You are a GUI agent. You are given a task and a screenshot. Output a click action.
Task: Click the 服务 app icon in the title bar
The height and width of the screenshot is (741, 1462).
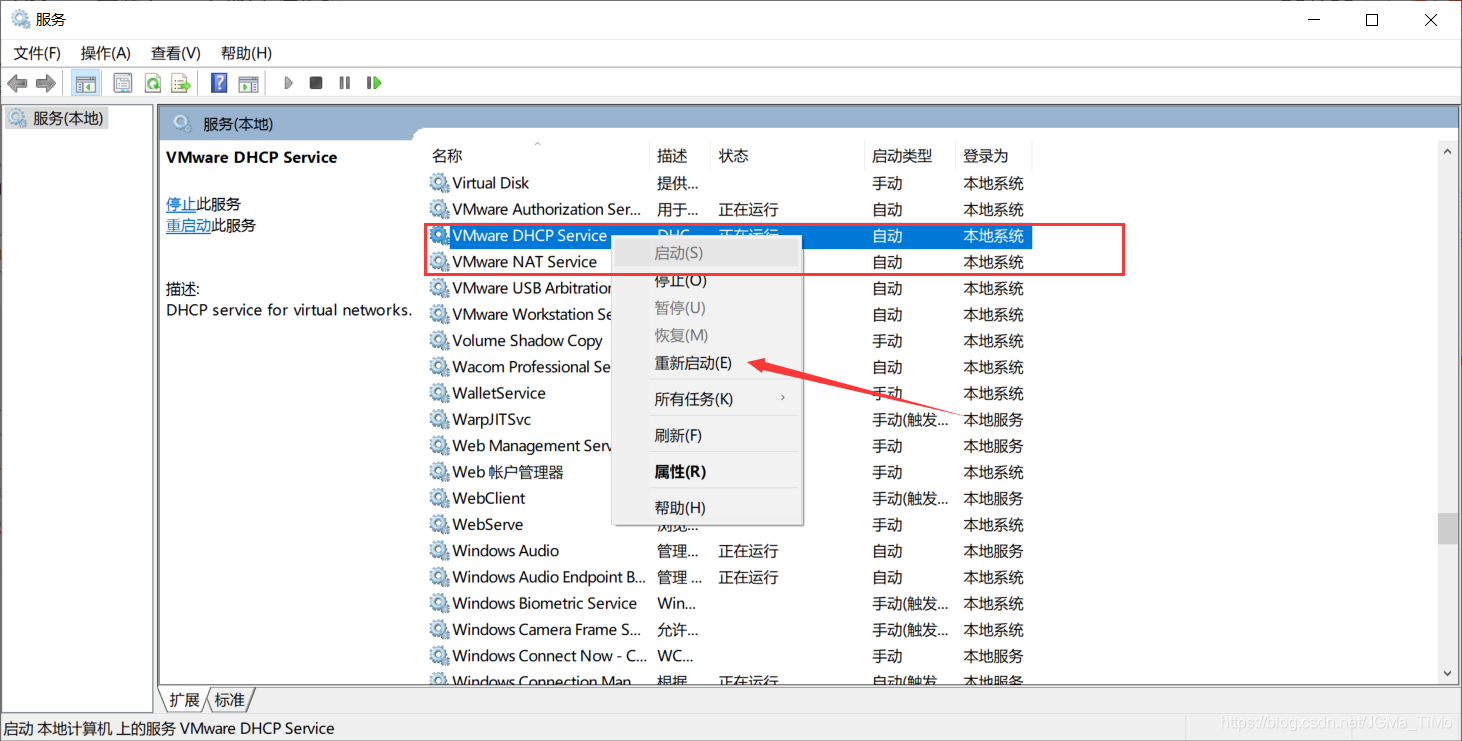pos(20,19)
